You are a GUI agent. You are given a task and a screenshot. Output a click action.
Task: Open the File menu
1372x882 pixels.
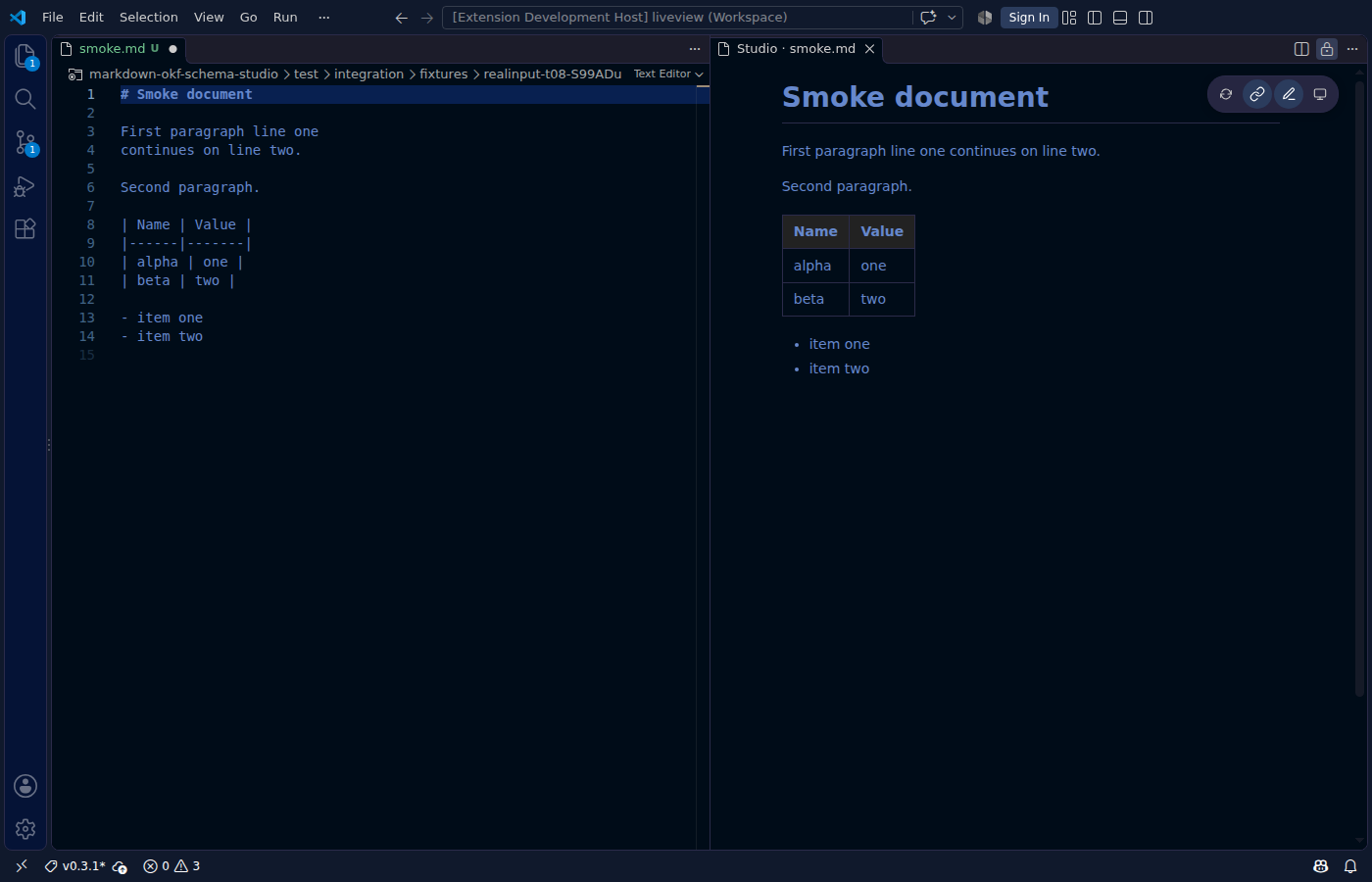(53, 18)
